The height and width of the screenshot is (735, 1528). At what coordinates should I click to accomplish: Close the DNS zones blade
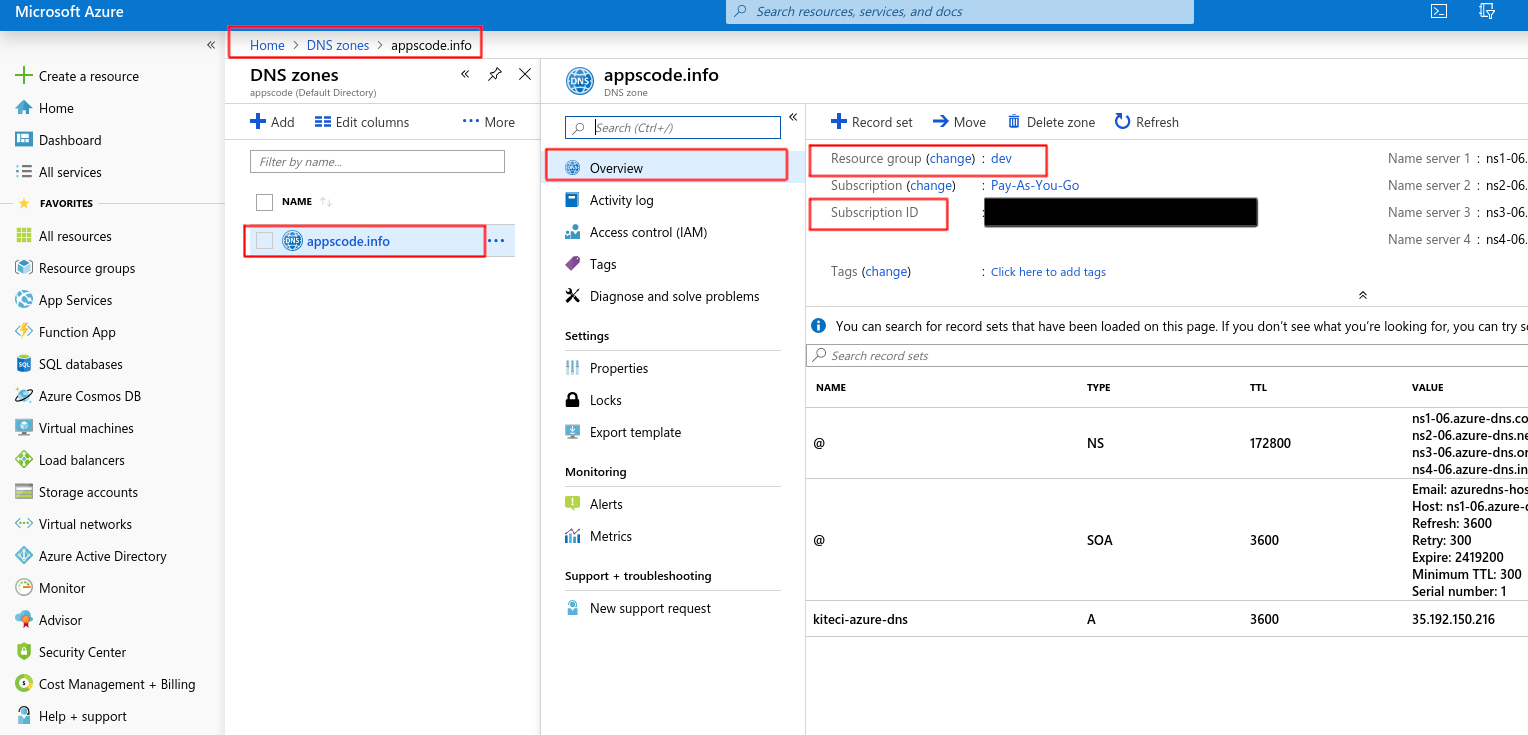pyautogui.click(x=525, y=74)
